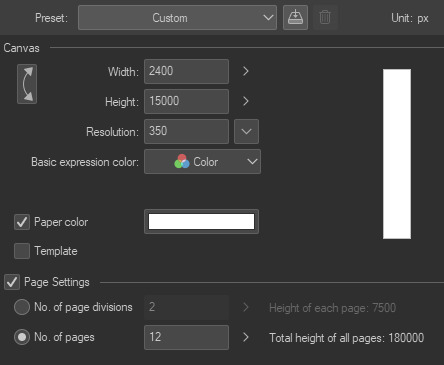Screen dimensions: 444x365
Task: Click the delete preset trash icon
Action: click(x=325, y=17)
